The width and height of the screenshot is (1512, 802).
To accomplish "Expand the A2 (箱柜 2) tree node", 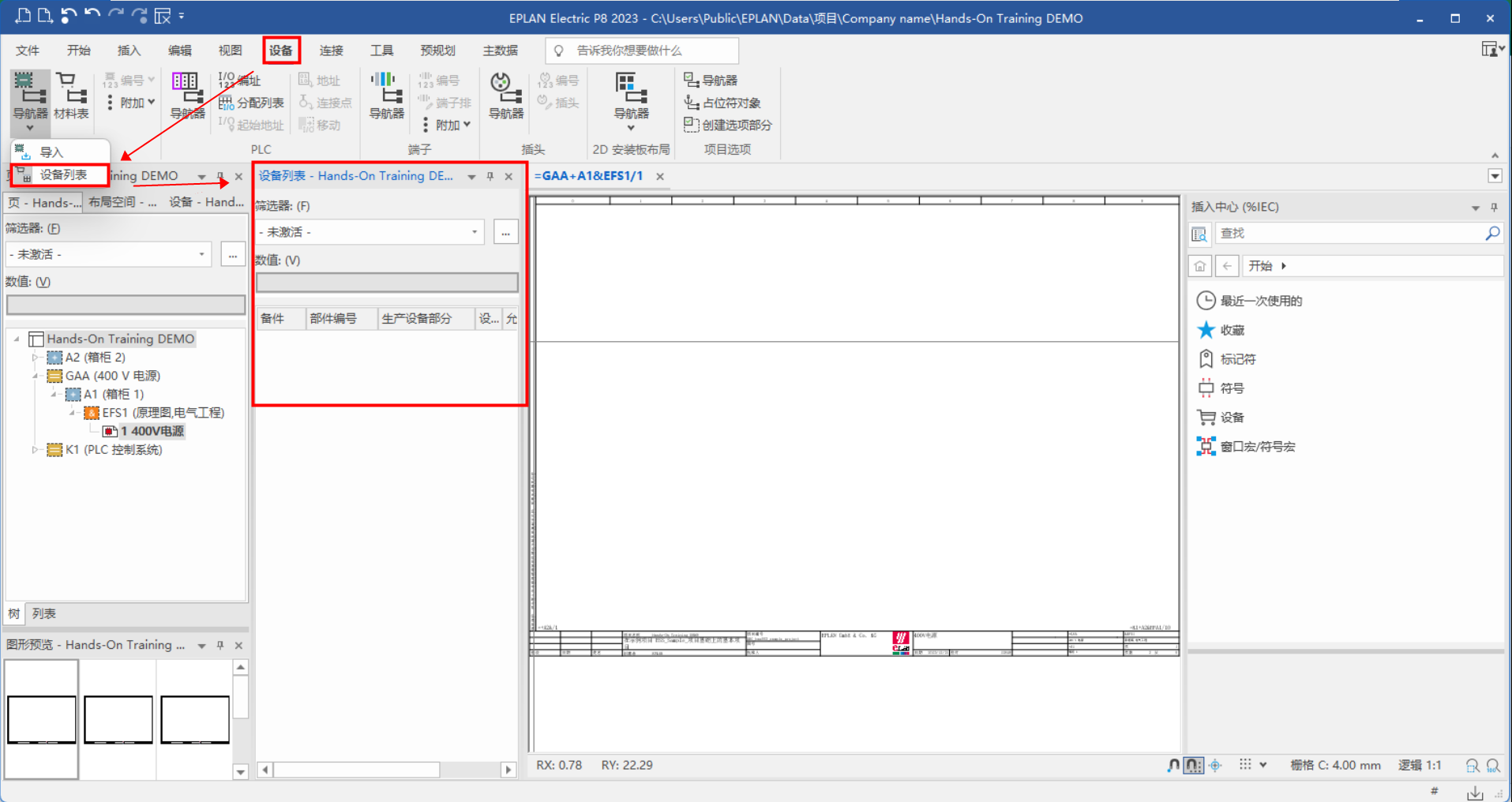I will pyautogui.click(x=35, y=358).
